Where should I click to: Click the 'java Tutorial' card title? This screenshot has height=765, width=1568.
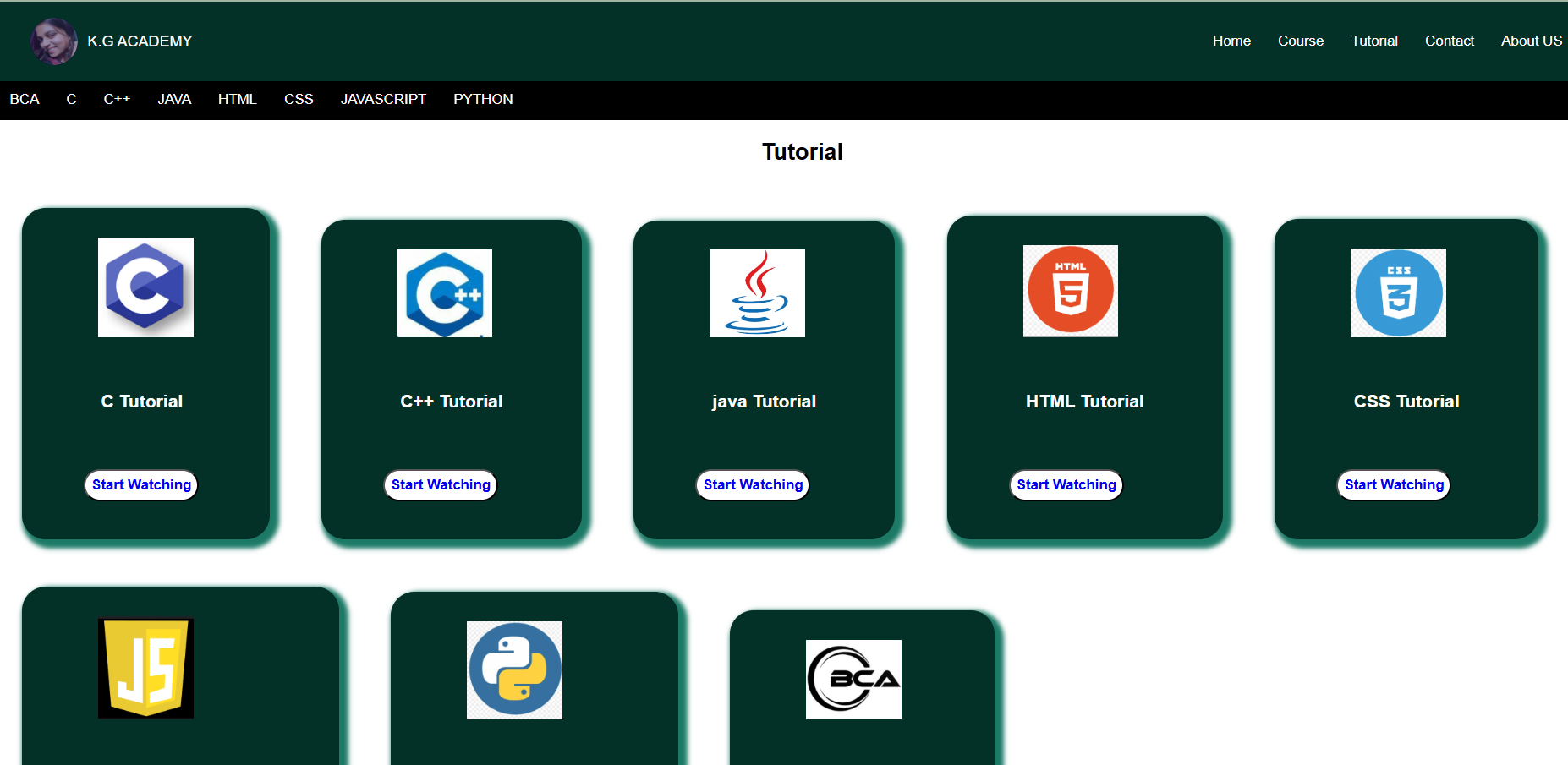pyautogui.click(x=764, y=402)
